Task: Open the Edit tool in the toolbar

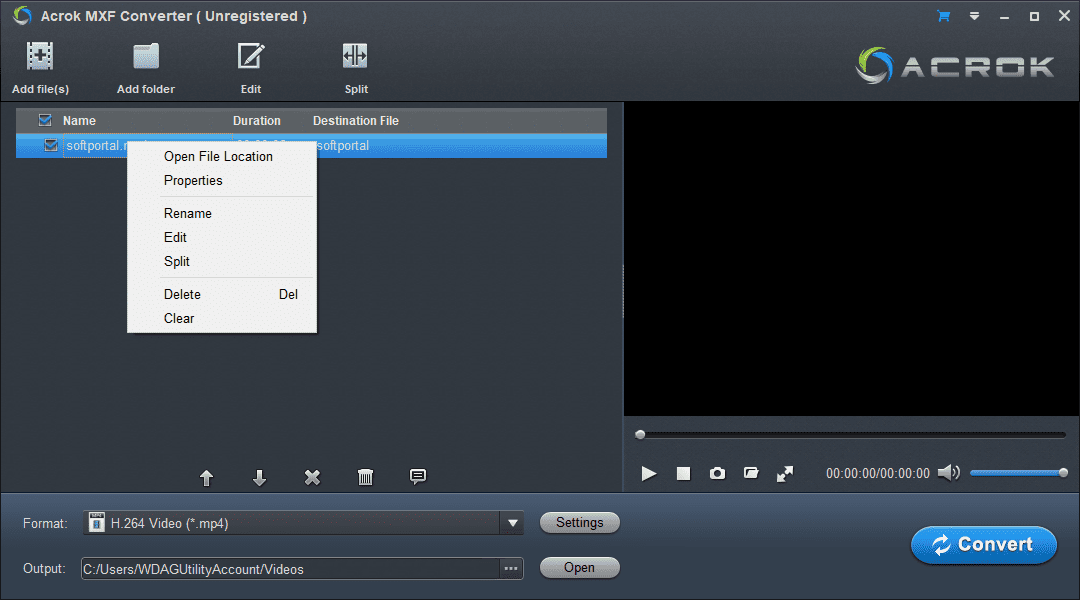Action: point(251,56)
